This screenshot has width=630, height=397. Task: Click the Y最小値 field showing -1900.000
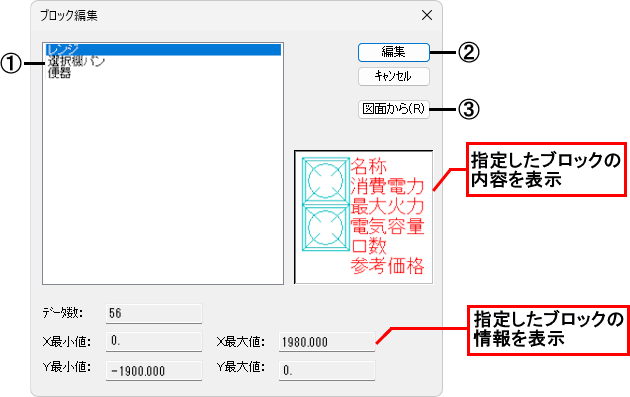coord(154,370)
